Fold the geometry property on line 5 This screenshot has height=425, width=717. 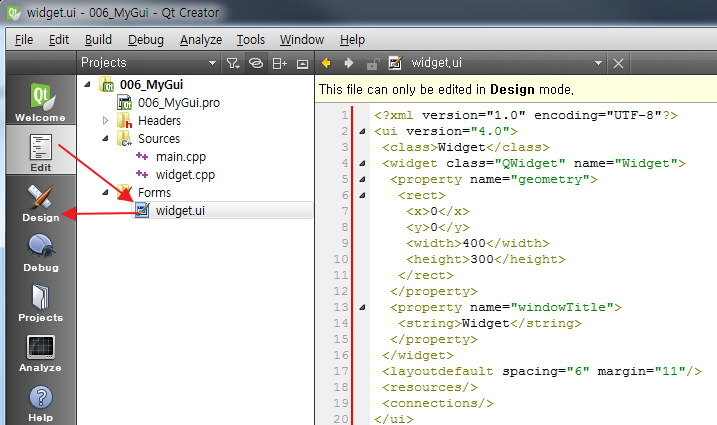[362, 179]
